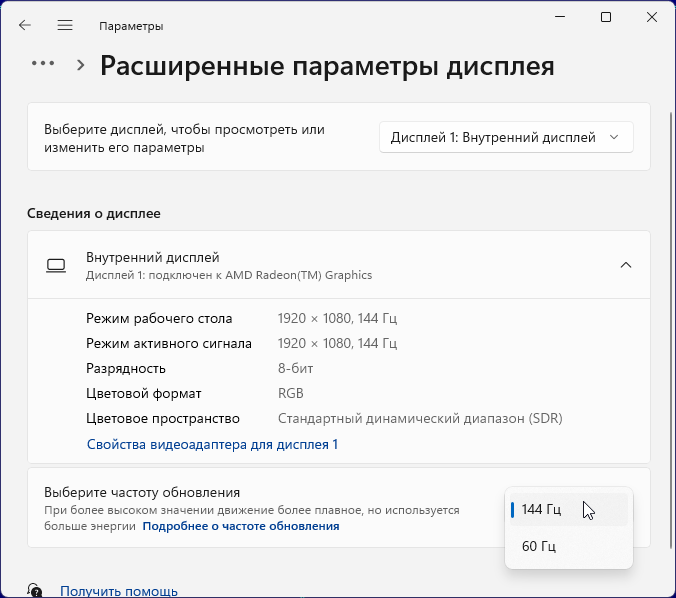The height and width of the screenshot is (598, 676).
Task: Click the Расширенные параметры дисплея page title
Action: [327, 67]
